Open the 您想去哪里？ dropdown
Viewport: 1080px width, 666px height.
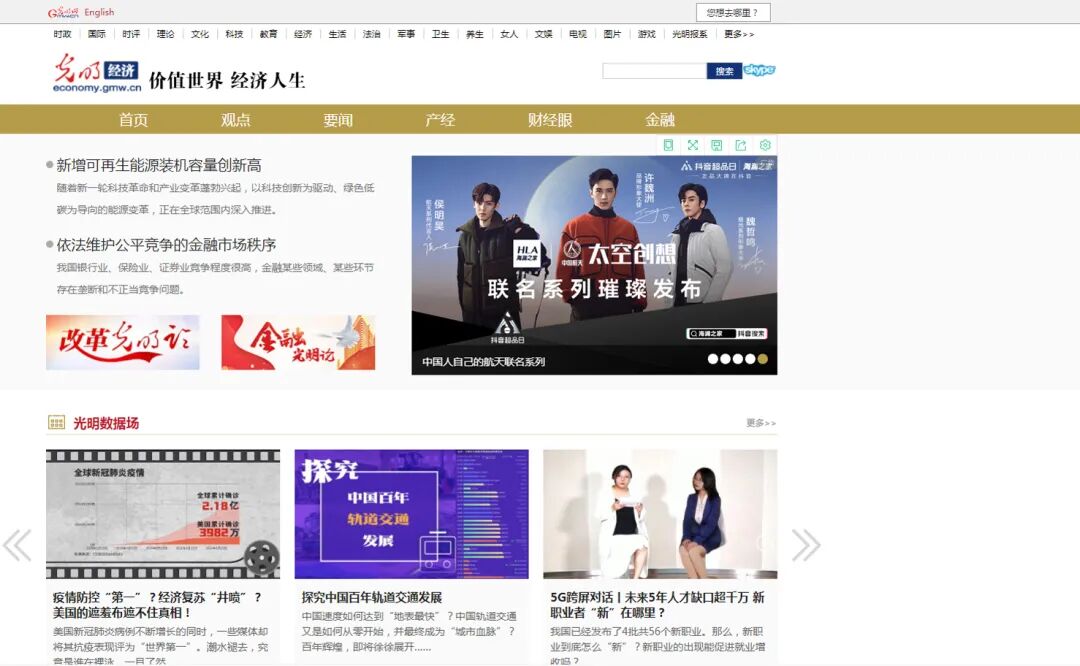pos(733,12)
